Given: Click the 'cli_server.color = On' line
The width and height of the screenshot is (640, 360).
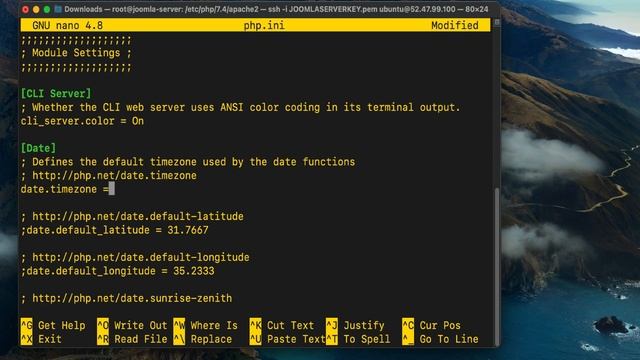Looking at the screenshot, I should click(82, 121).
